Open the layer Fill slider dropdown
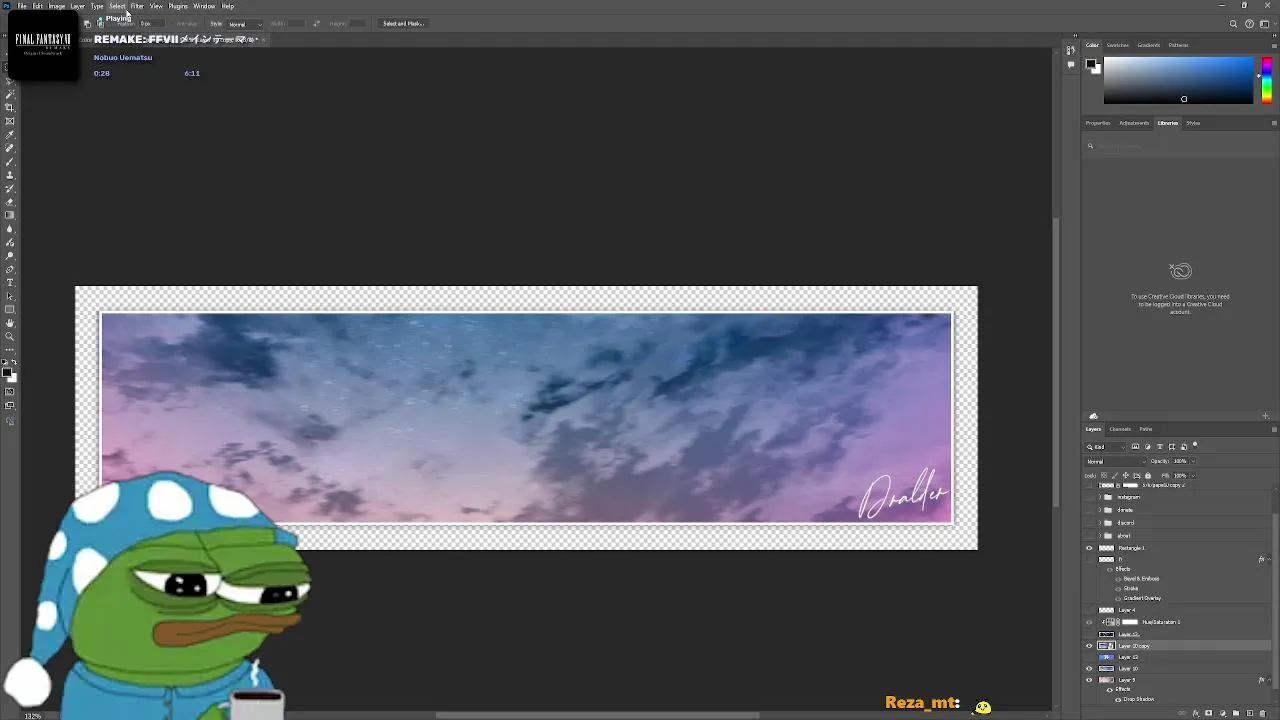This screenshot has width=1280, height=720. click(x=1193, y=475)
